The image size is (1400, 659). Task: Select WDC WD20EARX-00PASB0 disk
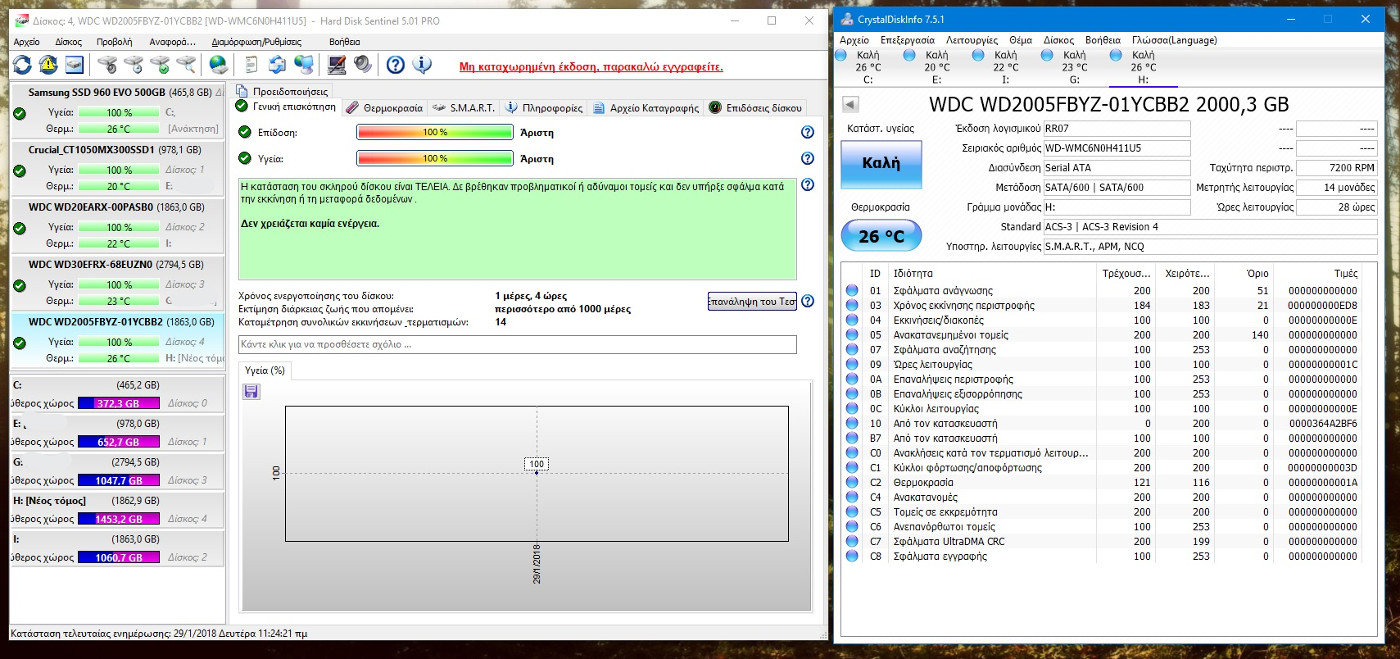pyautogui.click(x=117, y=227)
